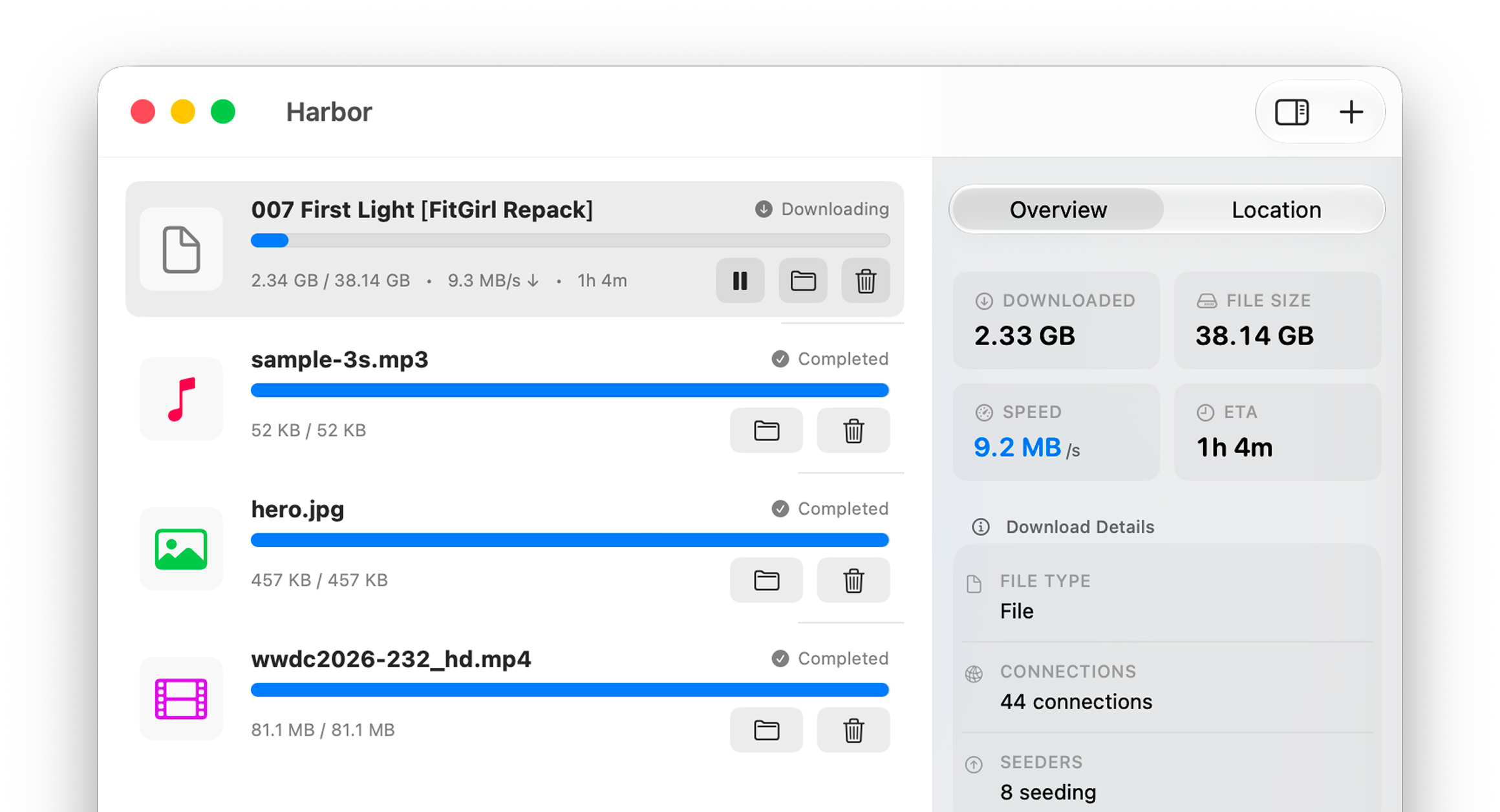
Task: Click Completed status of hero.jpg
Action: (x=830, y=509)
